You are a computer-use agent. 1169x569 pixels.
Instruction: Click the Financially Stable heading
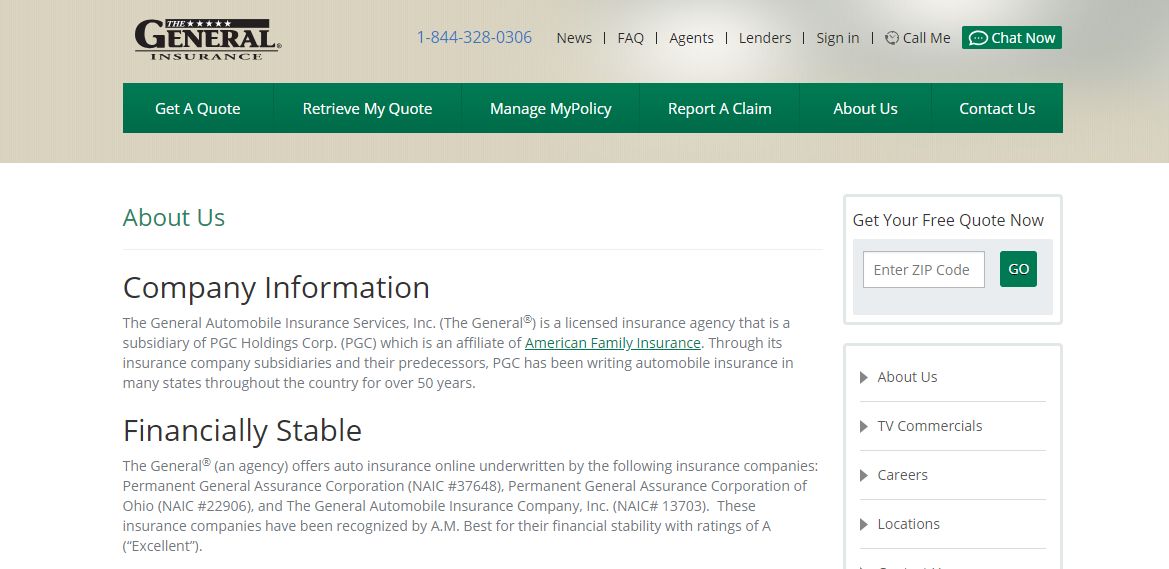[x=242, y=431]
